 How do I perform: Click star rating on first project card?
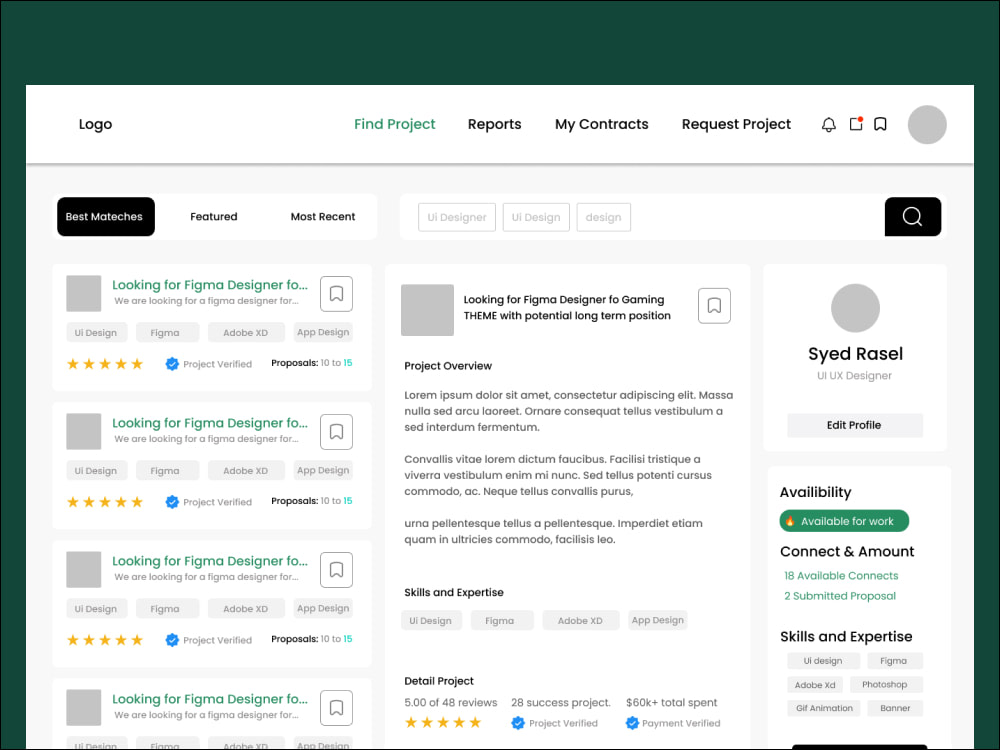click(105, 364)
